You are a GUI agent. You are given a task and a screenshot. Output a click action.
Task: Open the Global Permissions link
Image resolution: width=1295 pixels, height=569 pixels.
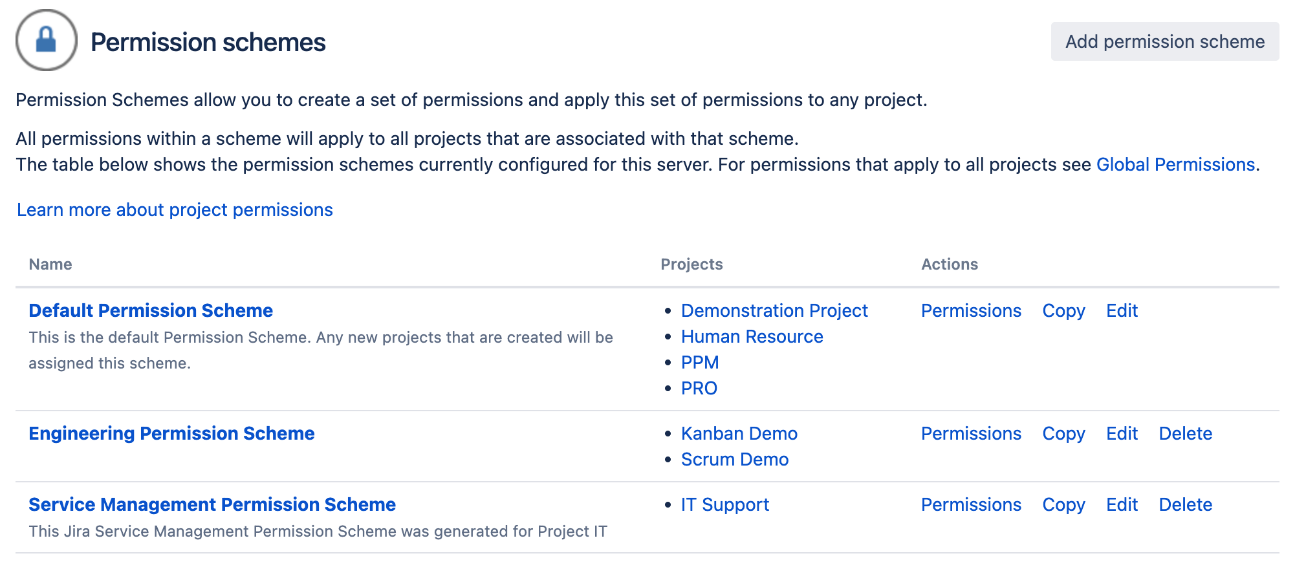click(x=1175, y=165)
